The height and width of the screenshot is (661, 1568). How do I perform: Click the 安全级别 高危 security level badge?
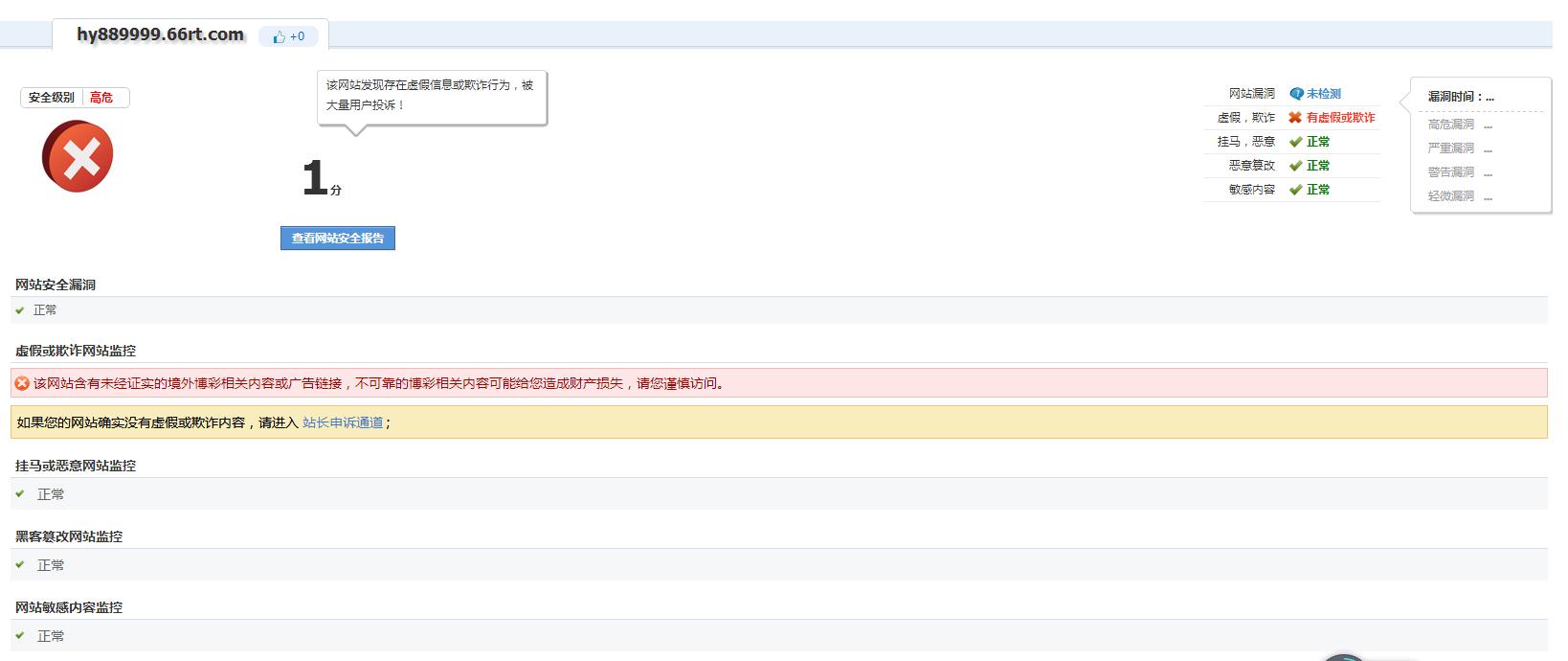(x=74, y=98)
